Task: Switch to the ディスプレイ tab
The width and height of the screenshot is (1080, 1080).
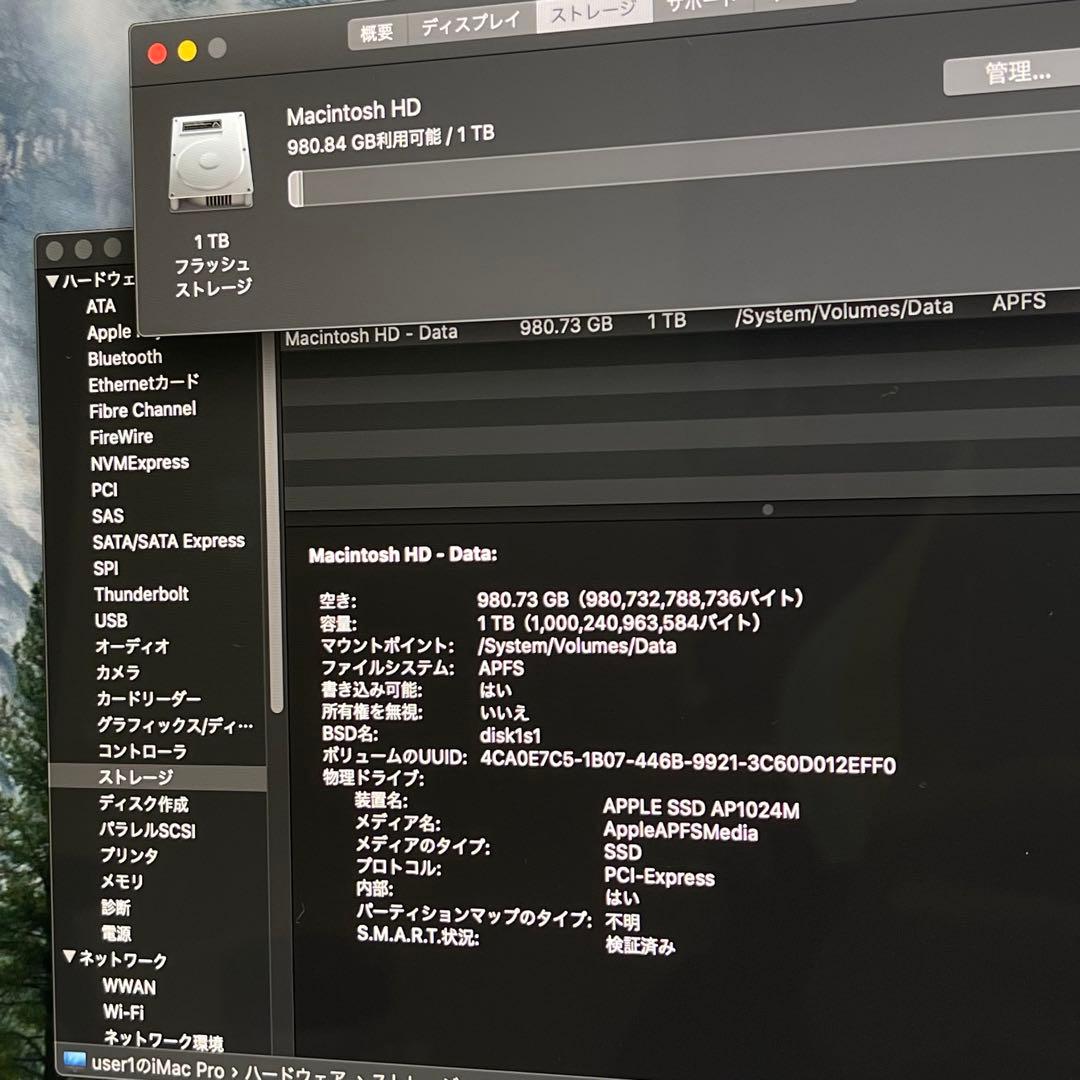Action: 471,23
